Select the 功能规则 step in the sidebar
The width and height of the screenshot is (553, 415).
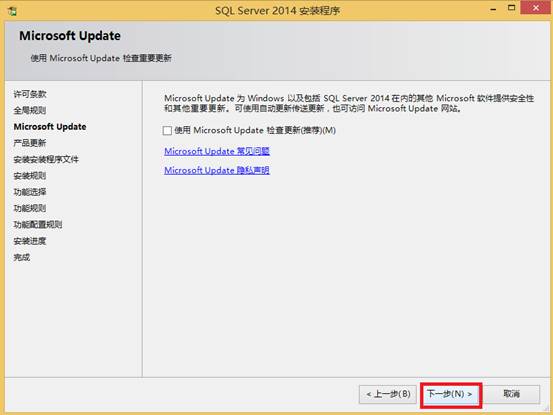coord(30,208)
